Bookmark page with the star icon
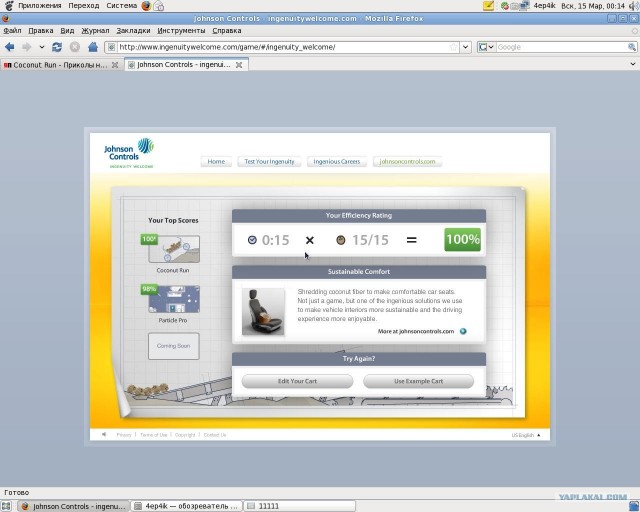 [x=453, y=47]
